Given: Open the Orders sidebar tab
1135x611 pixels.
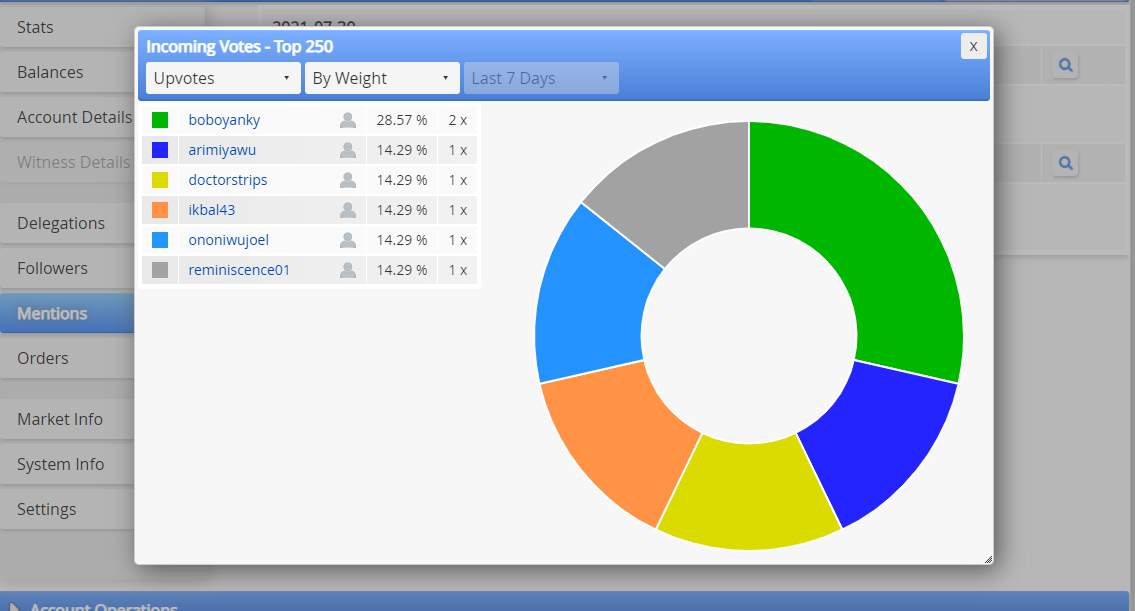Looking at the screenshot, I should pyautogui.click(x=67, y=358).
